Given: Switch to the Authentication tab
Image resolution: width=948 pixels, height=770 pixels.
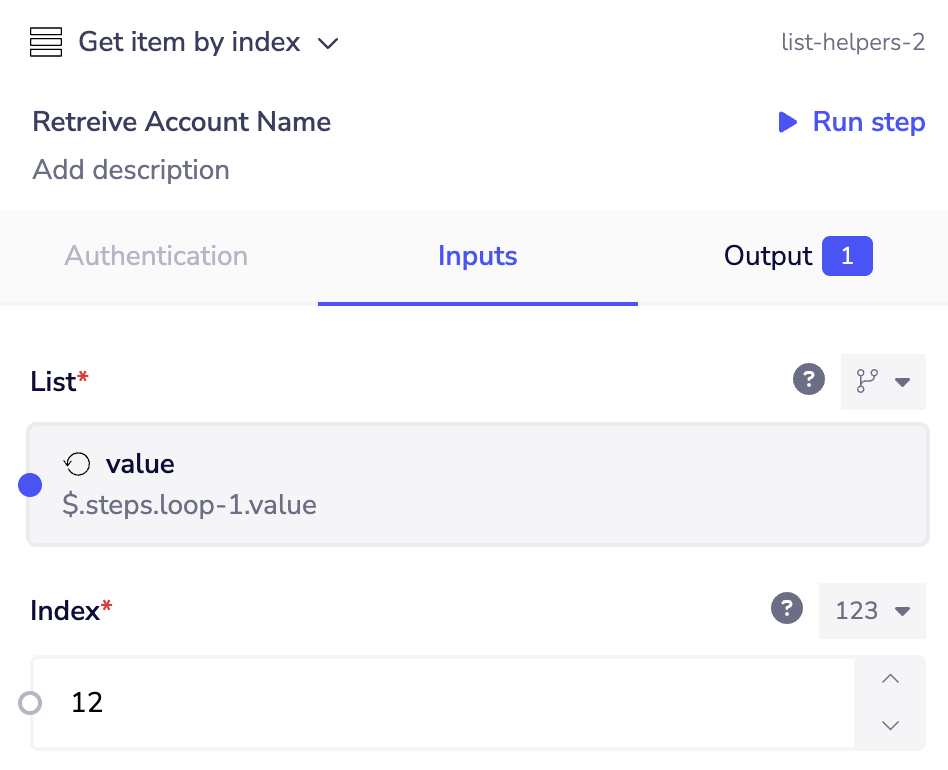Looking at the screenshot, I should click(155, 256).
